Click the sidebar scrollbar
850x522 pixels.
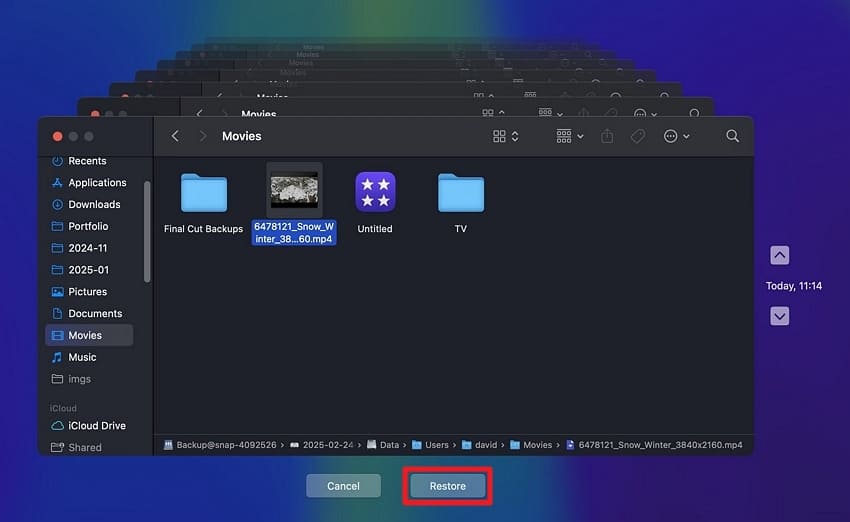[x=147, y=232]
